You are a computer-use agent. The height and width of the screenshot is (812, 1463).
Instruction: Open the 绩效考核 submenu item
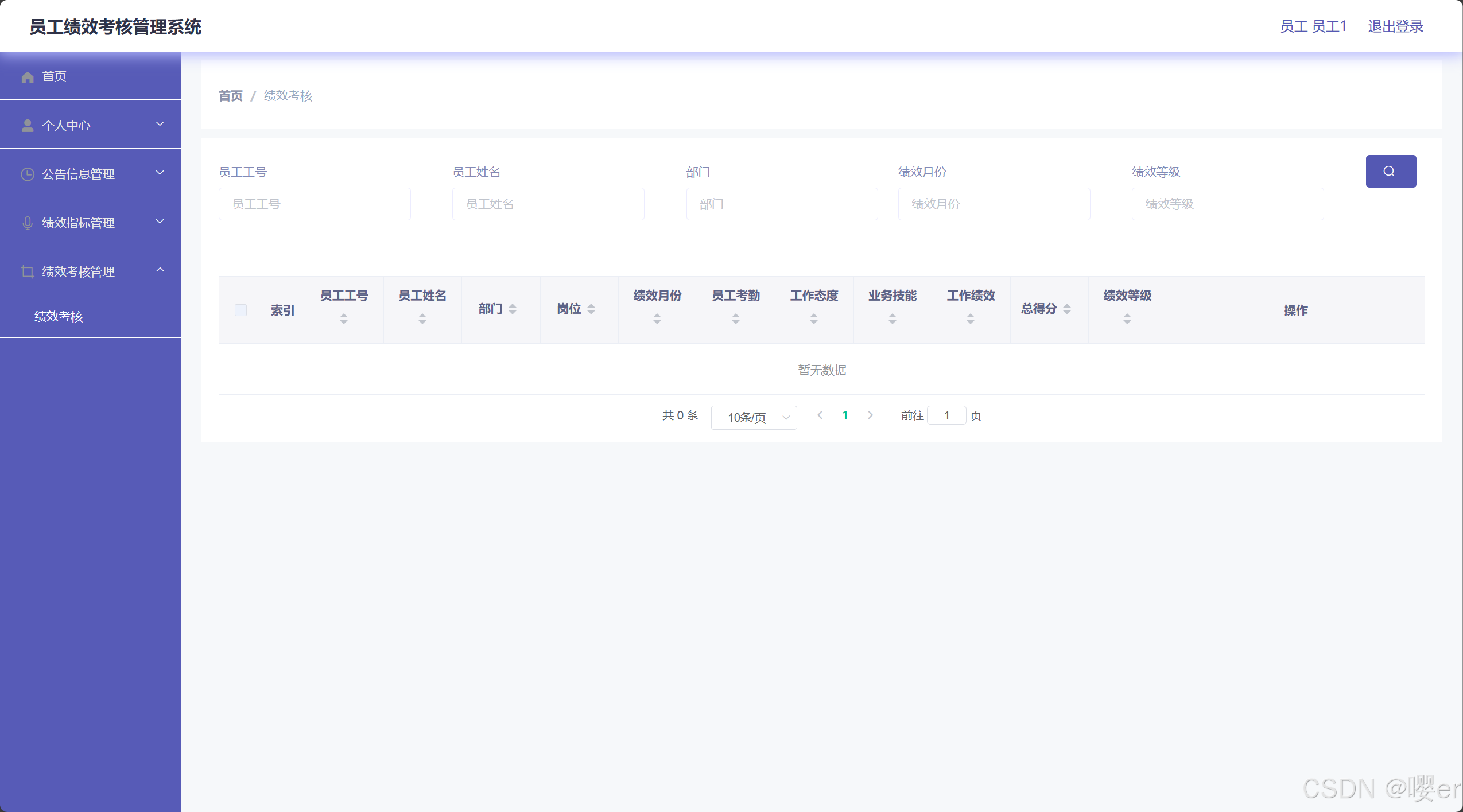point(59,317)
